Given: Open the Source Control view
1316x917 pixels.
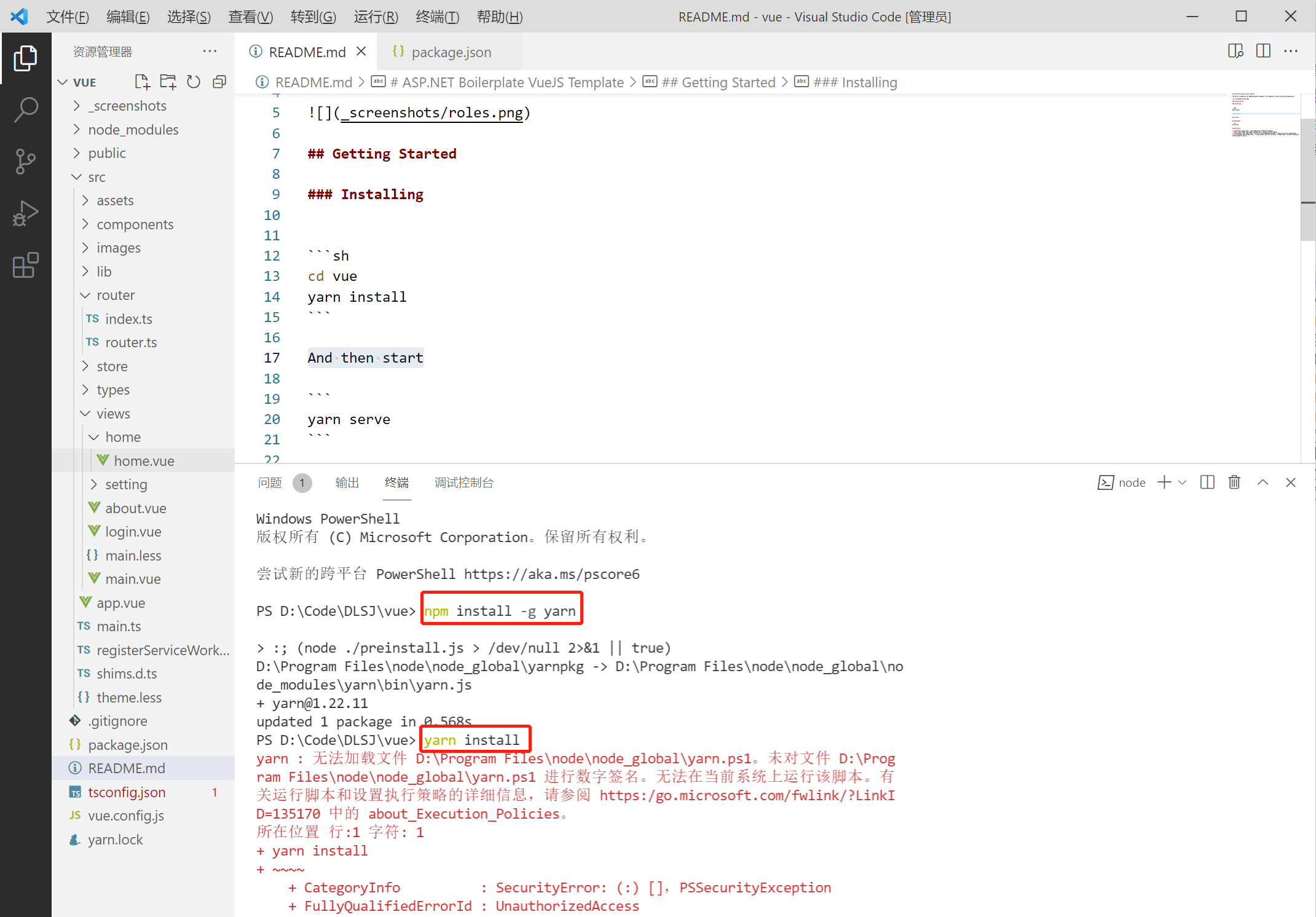Looking at the screenshot, I should [25, 162].
